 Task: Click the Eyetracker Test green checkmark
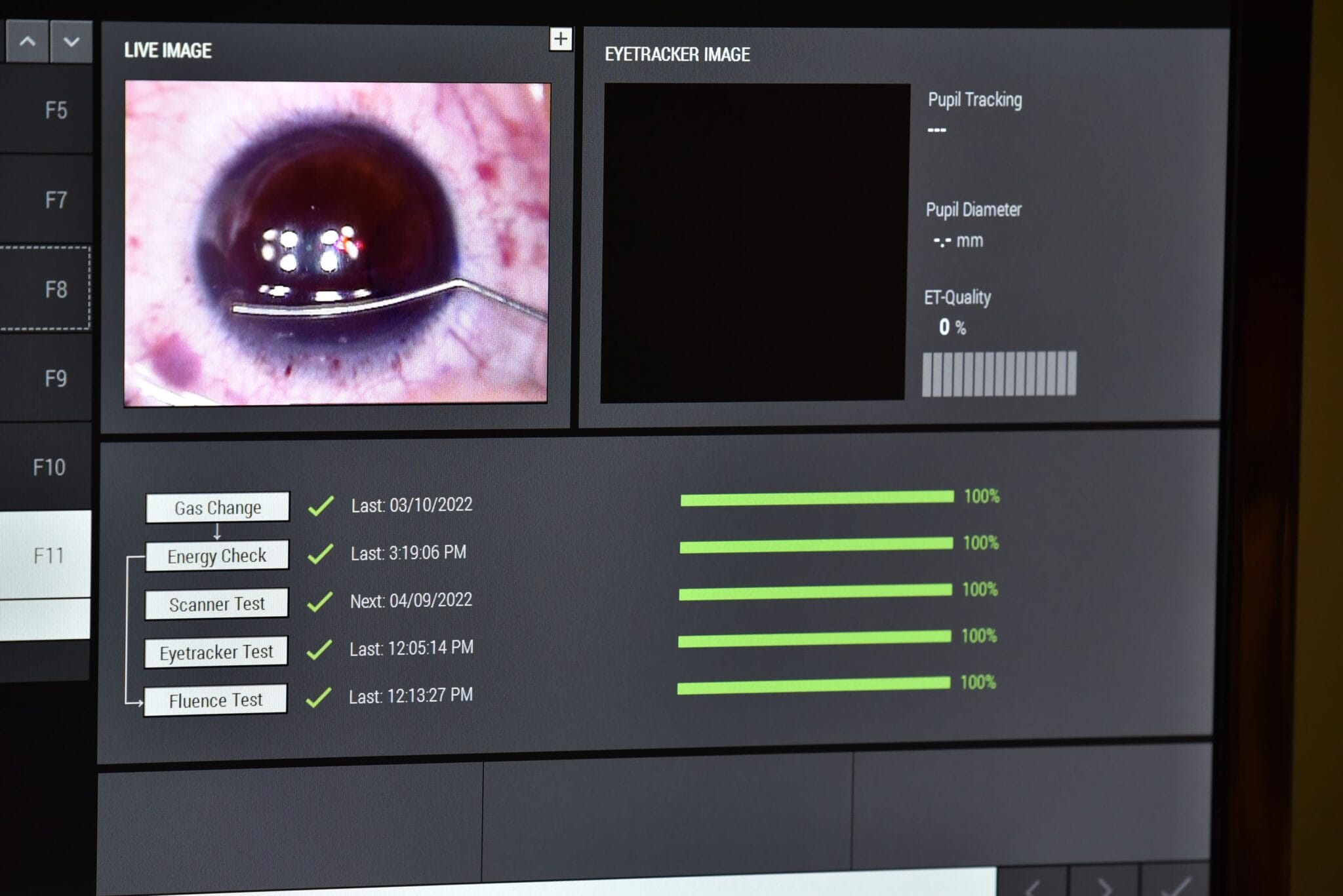pyautogui.click(x=319, y=649)
